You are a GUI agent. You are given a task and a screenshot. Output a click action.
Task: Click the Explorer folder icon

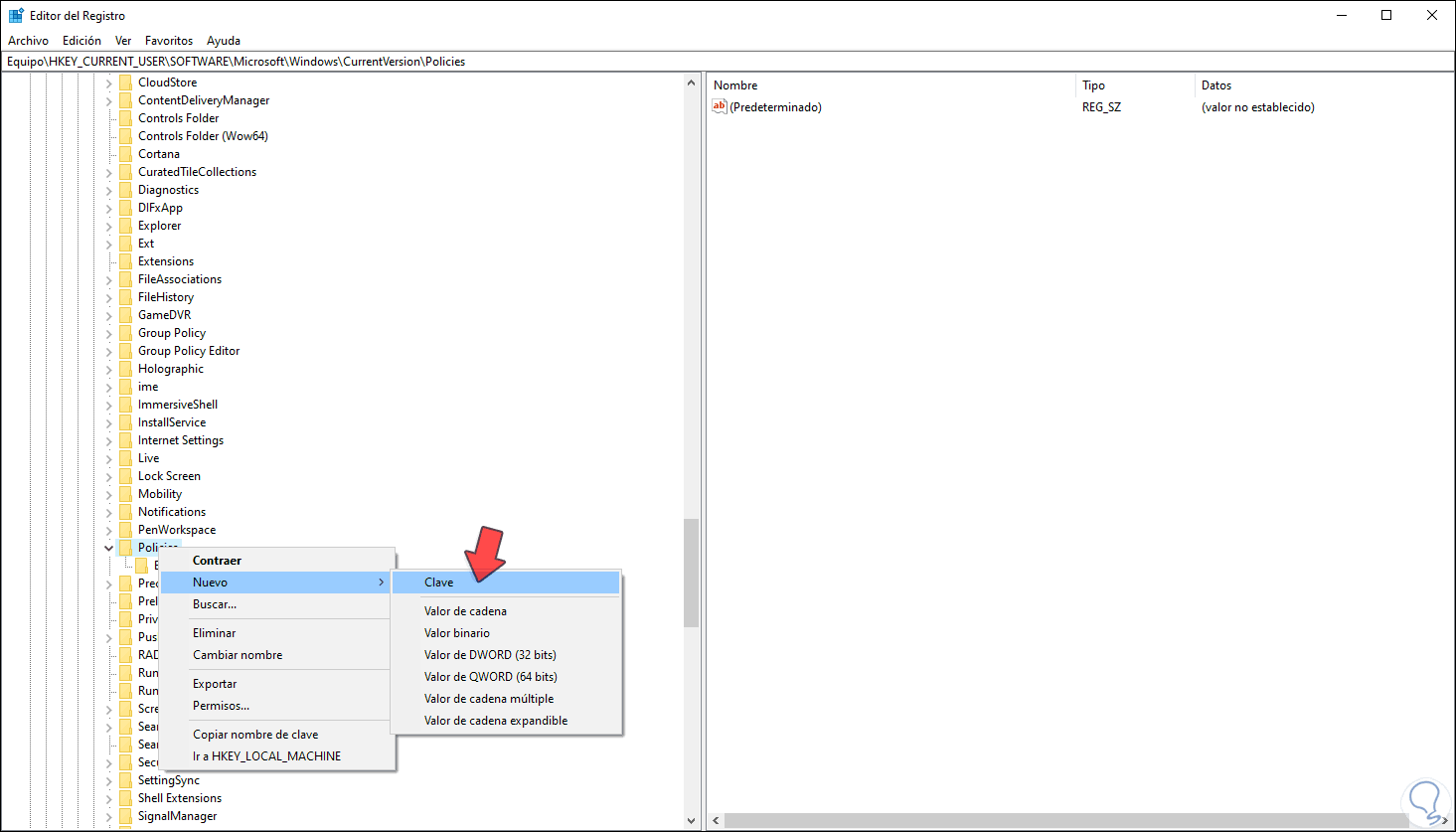pos(125,226)
